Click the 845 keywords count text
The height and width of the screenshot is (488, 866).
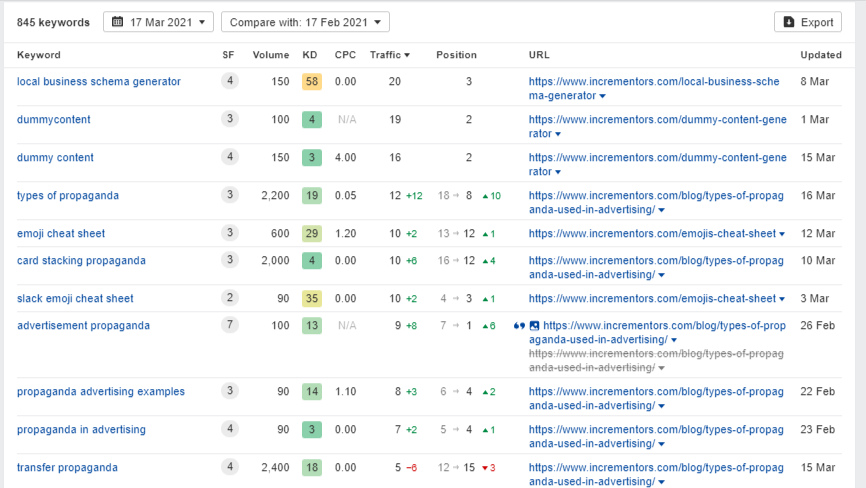pyautogui.click(x=53, y=23)
